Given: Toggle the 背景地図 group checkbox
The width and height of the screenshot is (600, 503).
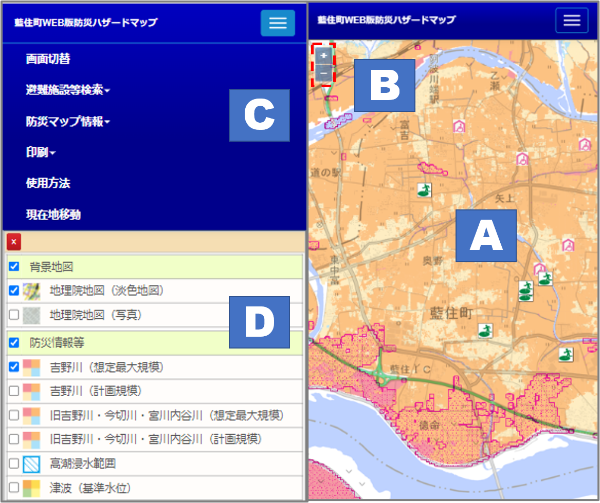Looking at the screenshot, I should tap(14, 266).
